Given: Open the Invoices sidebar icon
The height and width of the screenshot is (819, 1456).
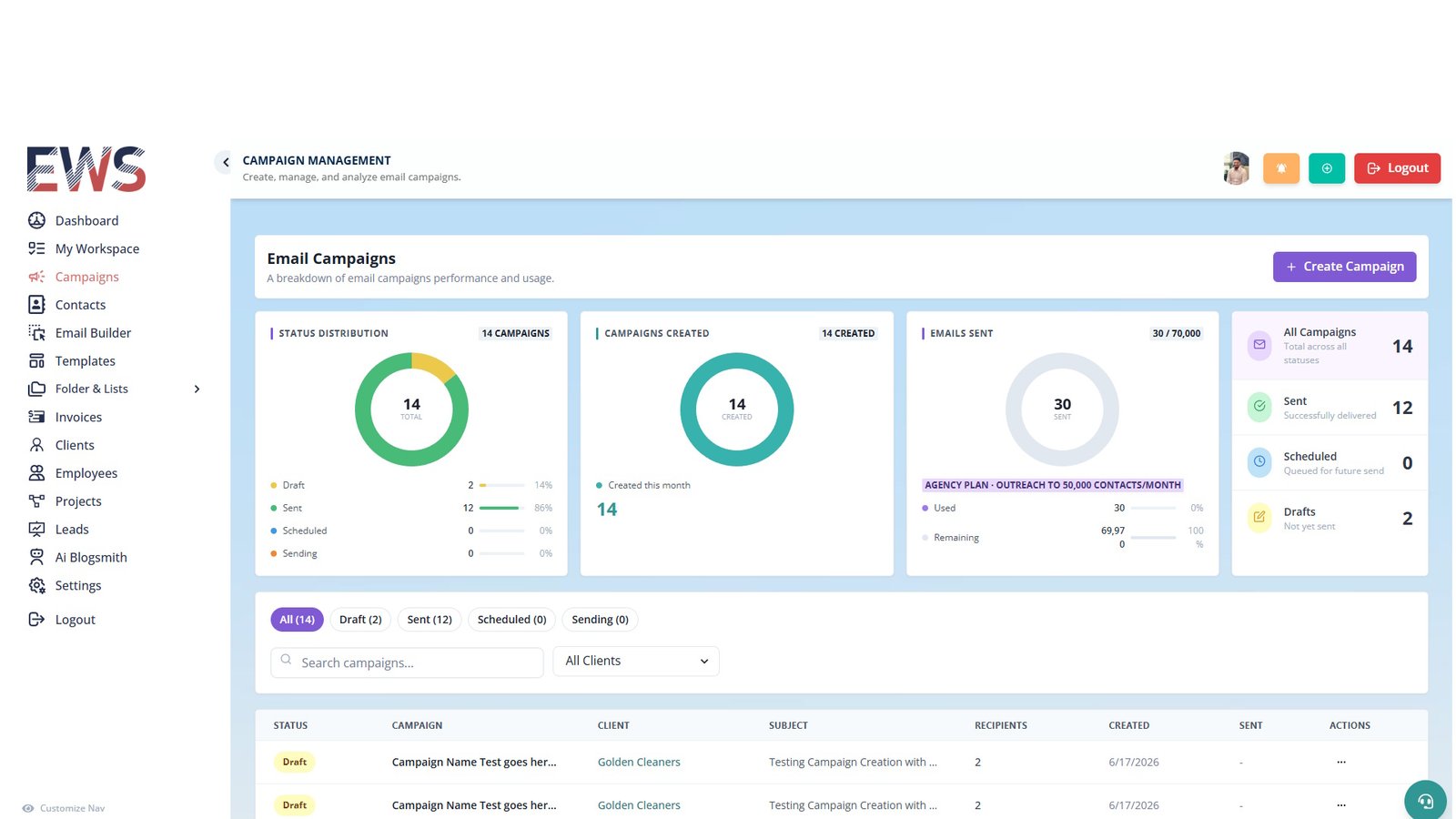Looking at the screenshot, I should click(x=36, y=417).
